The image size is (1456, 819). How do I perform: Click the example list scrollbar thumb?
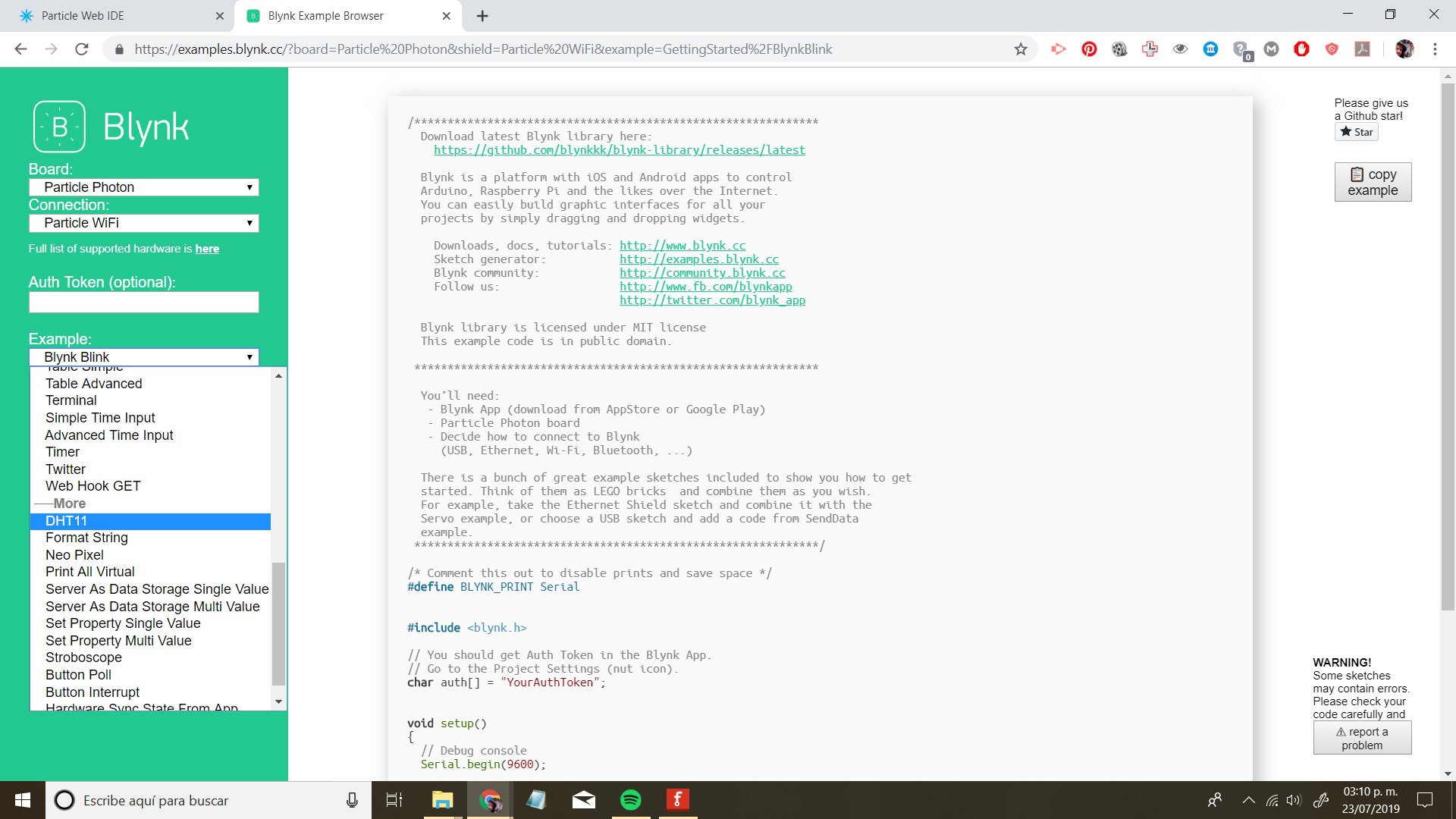tap(278, 623)
